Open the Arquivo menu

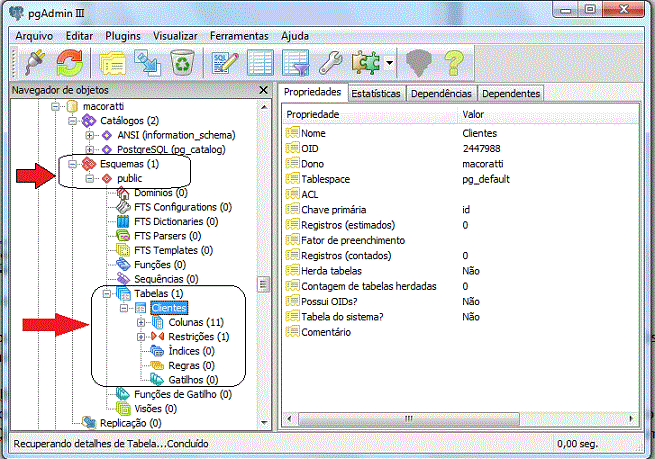tap(34, 36)
